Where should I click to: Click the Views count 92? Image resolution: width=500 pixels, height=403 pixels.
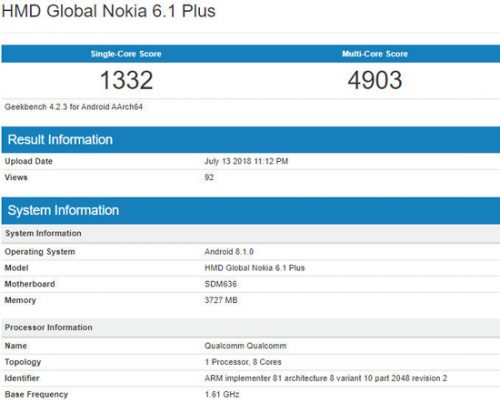click(209, 177)
